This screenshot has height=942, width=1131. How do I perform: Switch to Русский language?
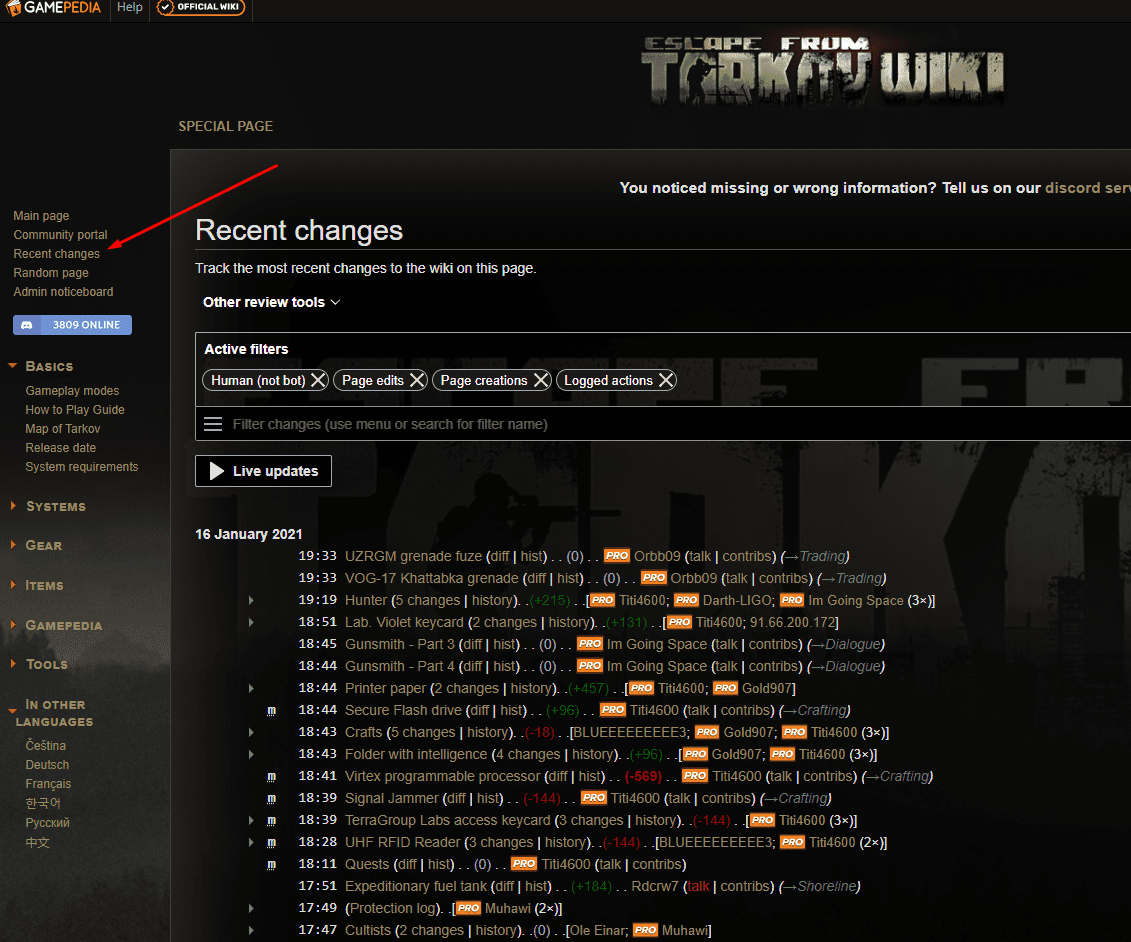(x=48, y=822)
